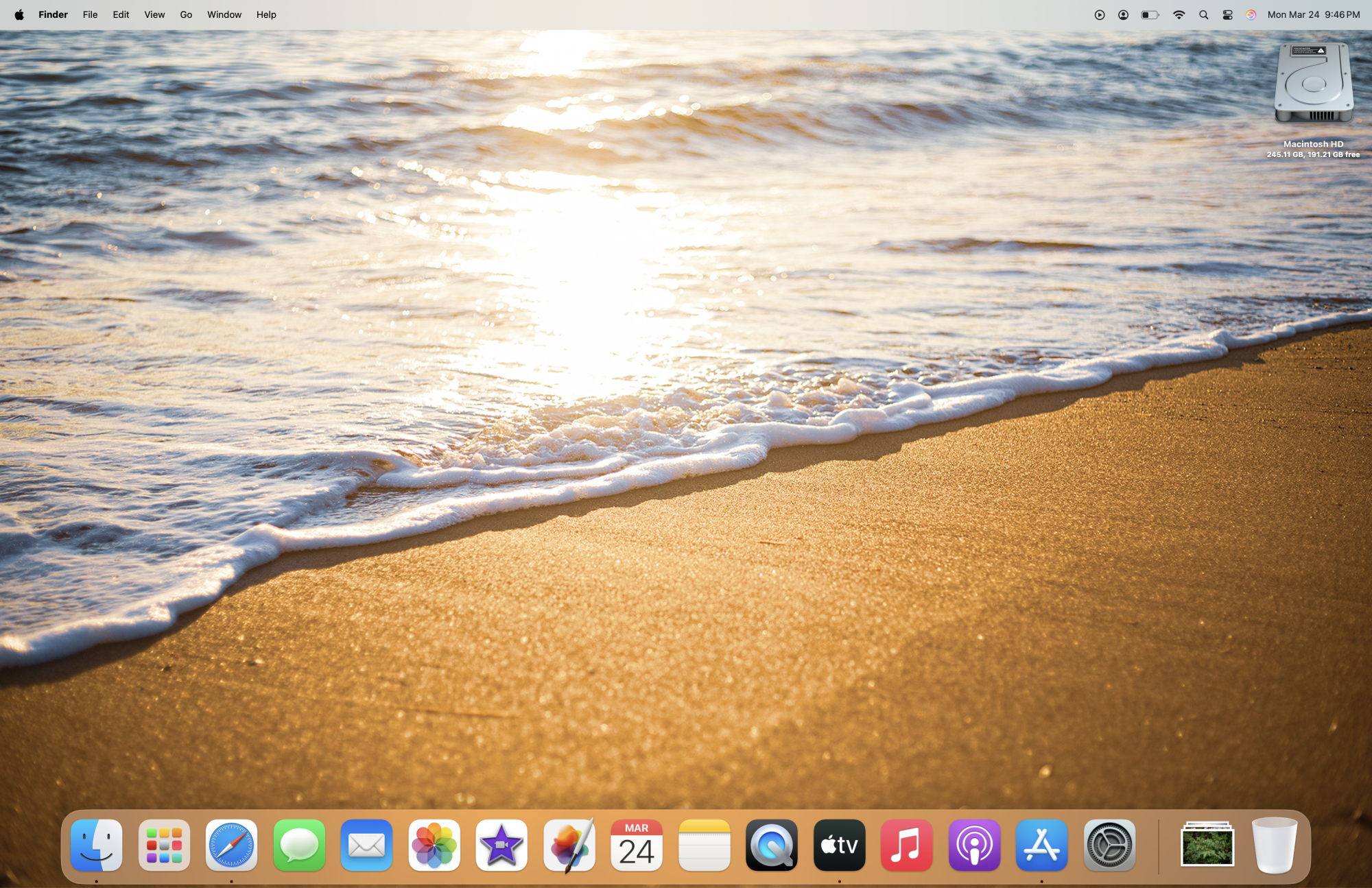
Task: Open System Settings gear icon
Action: [1109, 845]
